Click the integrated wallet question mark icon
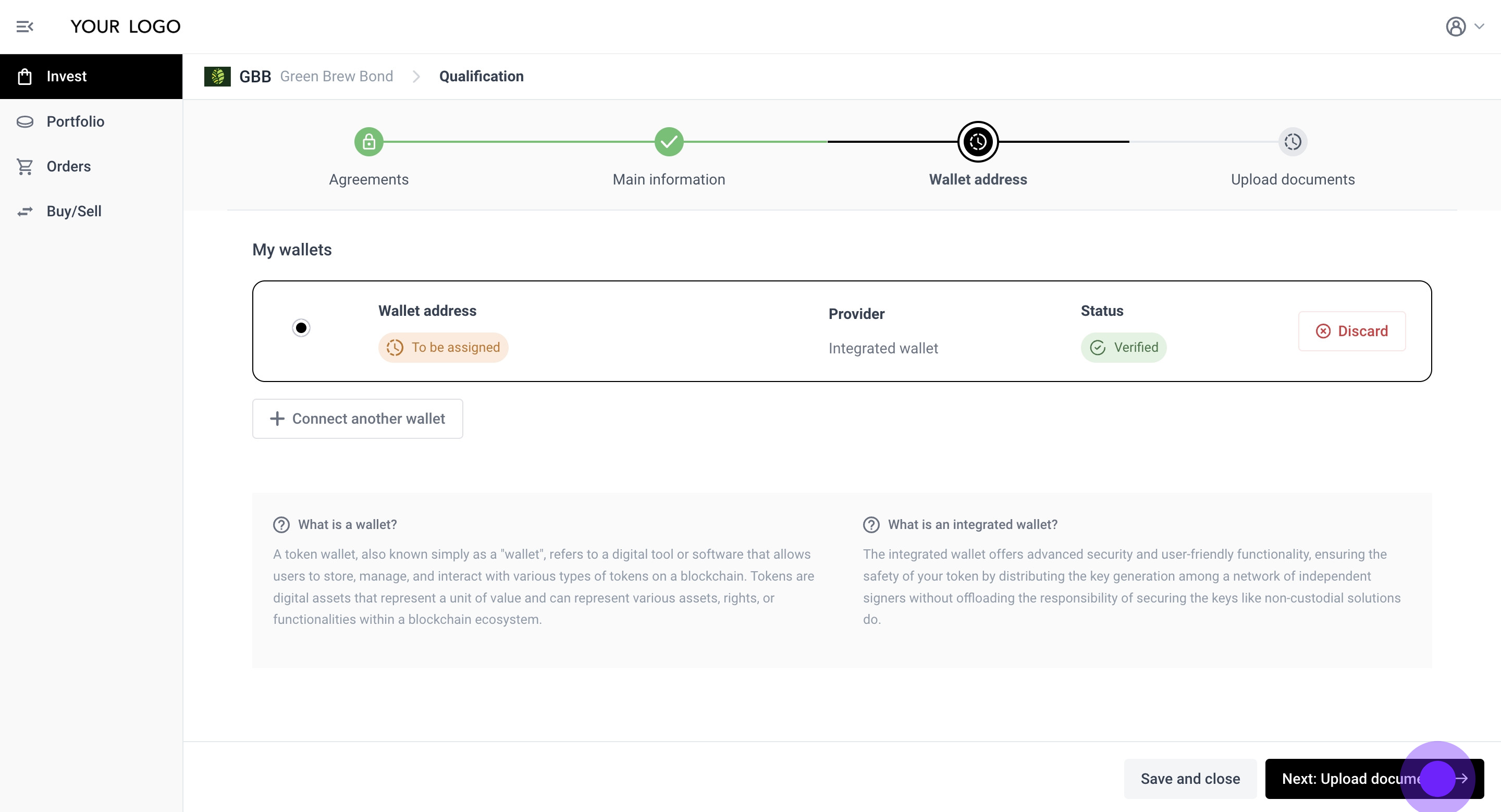 tap(871, 525)
